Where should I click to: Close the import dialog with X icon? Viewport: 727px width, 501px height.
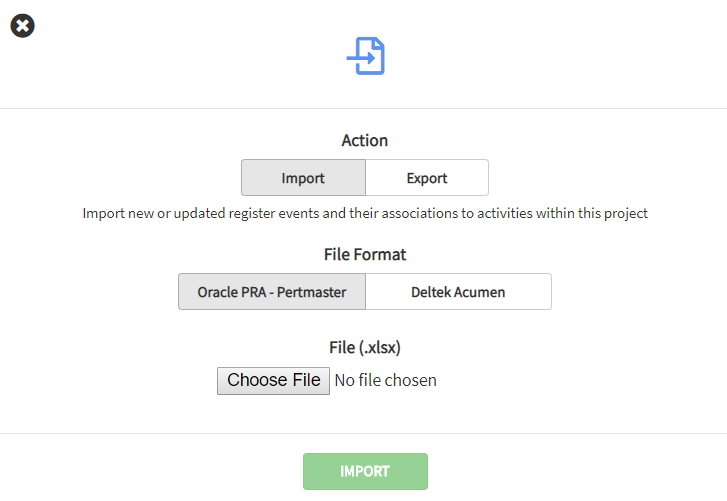[23, 26]
